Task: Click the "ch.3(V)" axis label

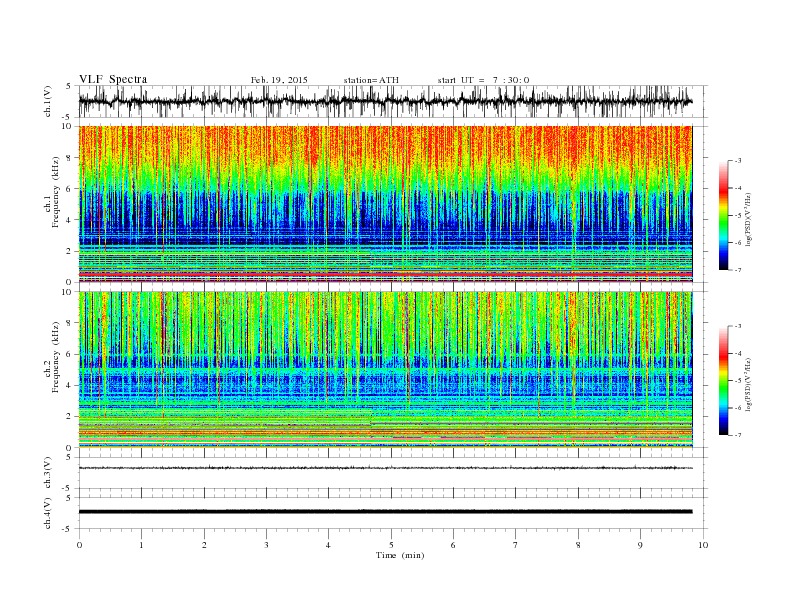Action: (x=48, y=473)
